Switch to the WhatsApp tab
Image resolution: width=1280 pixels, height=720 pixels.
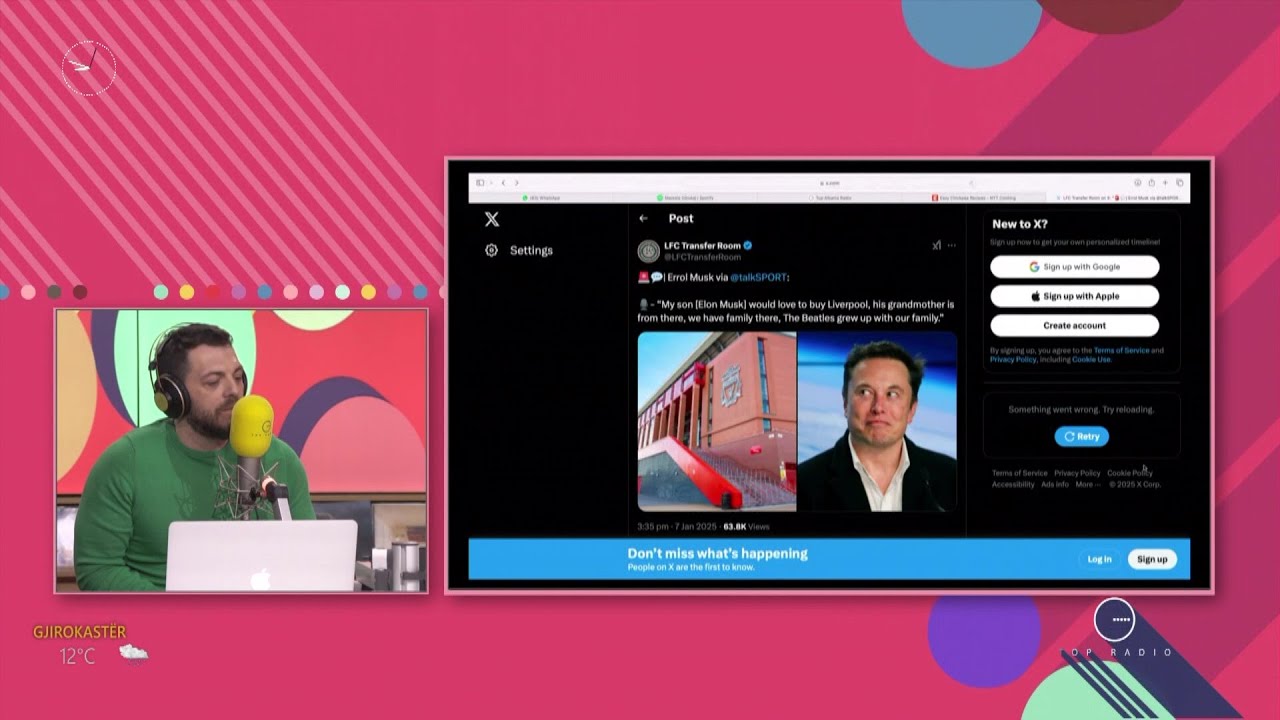tap(540, 198)
